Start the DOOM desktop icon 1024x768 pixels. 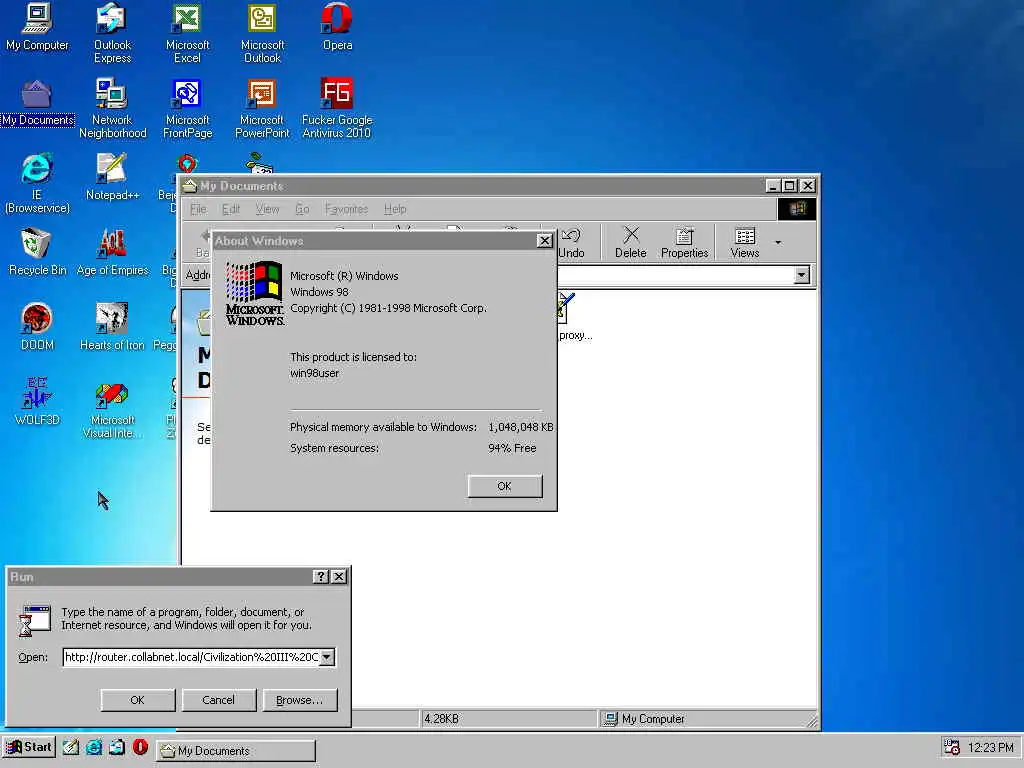(x=37, y=327)
